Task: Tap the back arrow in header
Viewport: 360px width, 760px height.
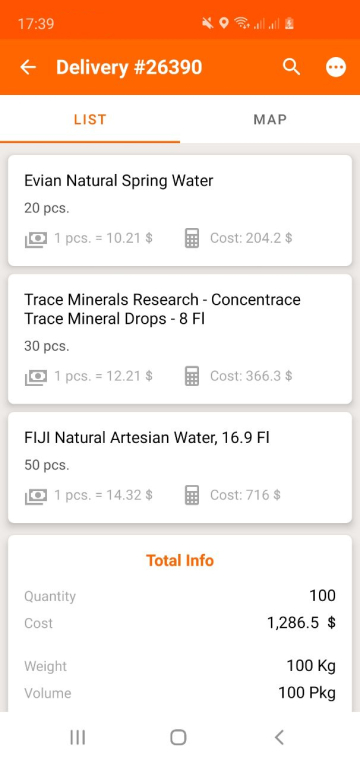Action: pyautogui.click(x=28, y=67)
